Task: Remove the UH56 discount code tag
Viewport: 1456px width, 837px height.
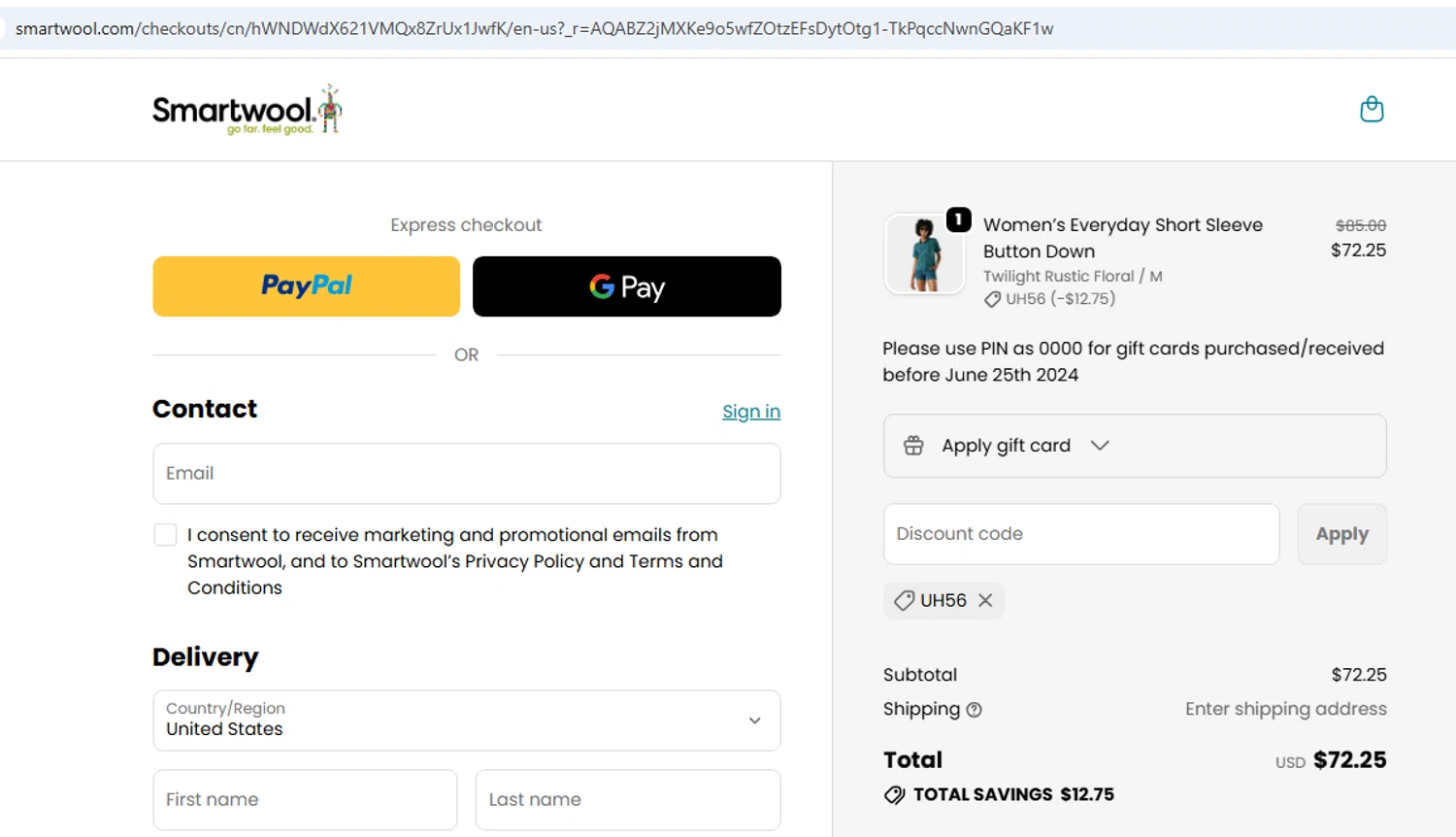Action: tap(985, 600)
